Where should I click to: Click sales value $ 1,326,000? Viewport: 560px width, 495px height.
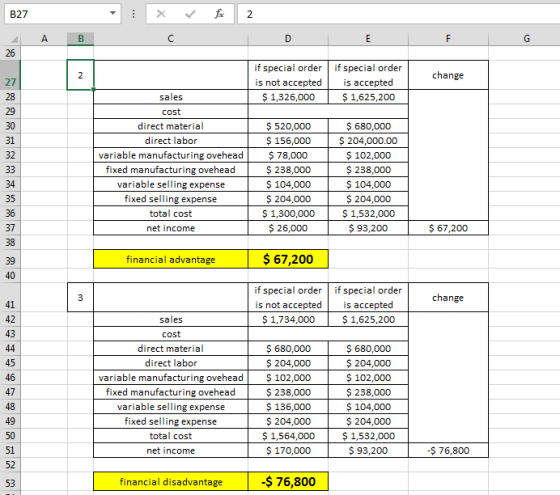click(288, 97)
